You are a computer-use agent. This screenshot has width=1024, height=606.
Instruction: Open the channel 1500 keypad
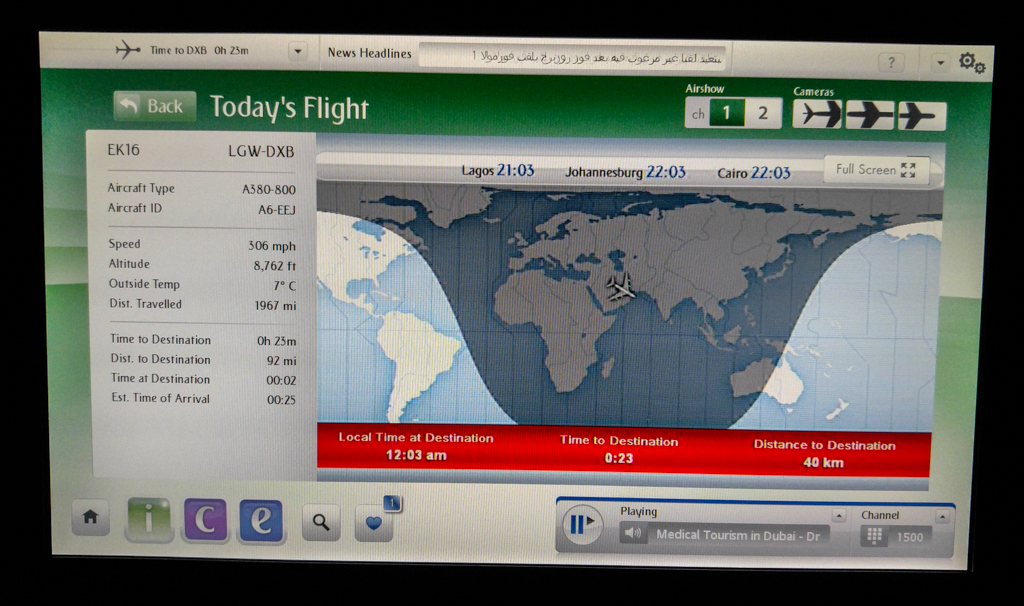pyautogui.click(x=875, y=537)
